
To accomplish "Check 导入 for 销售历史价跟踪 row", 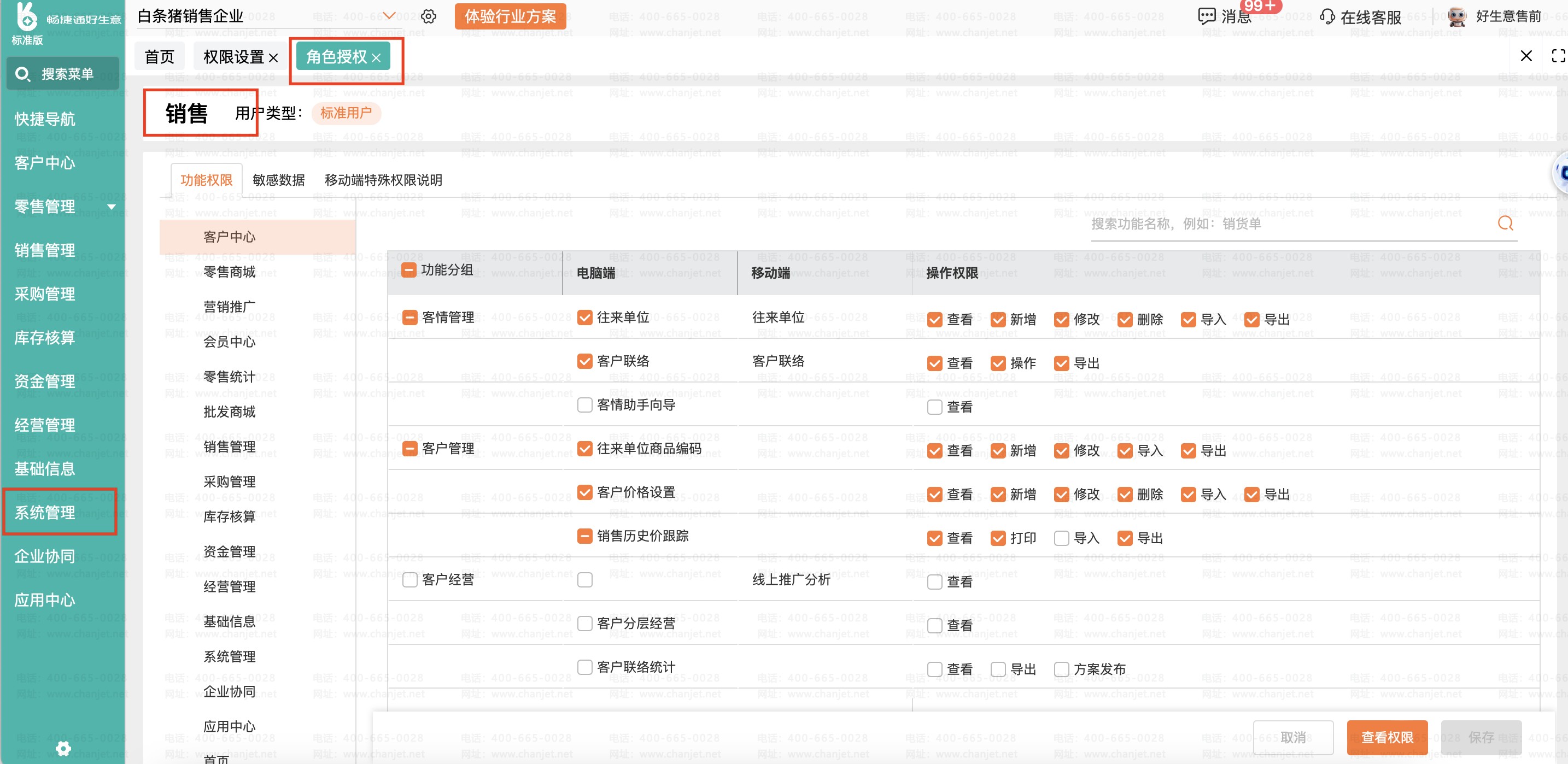I will (1062, 538).
